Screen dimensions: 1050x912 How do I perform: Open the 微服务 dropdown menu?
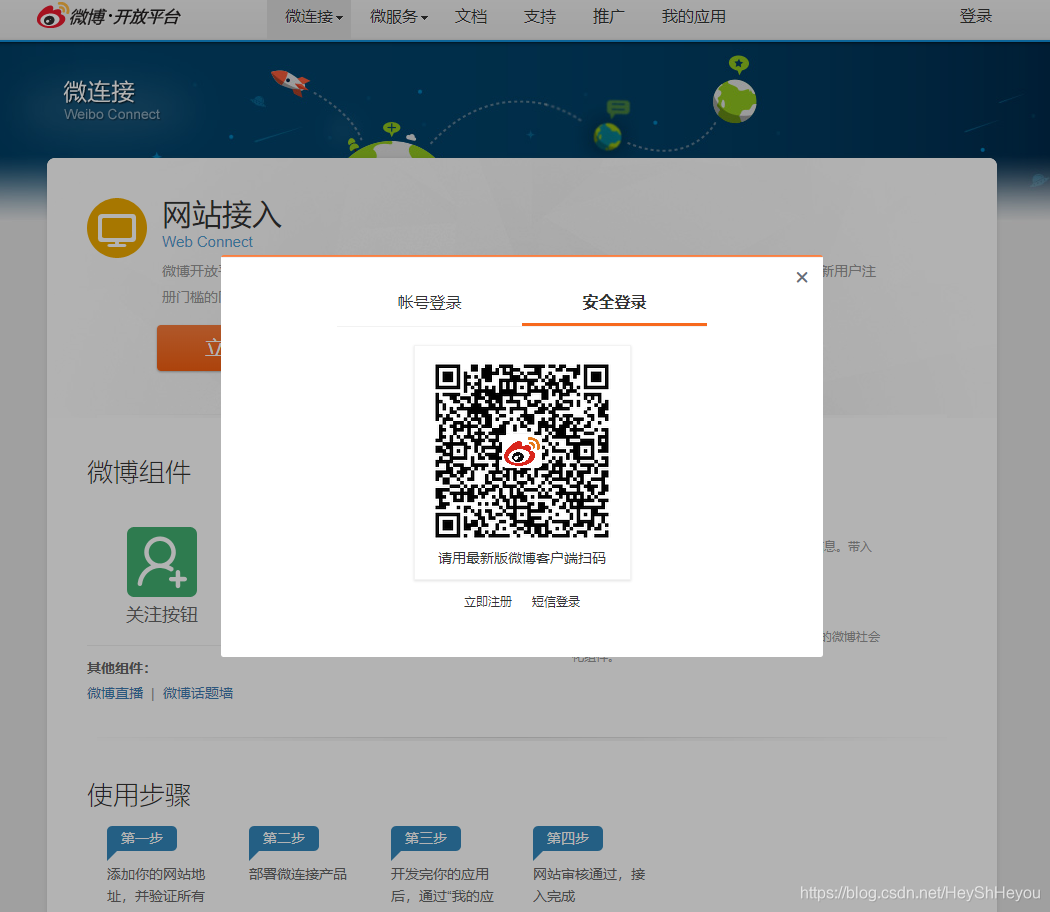pos(398,17)
